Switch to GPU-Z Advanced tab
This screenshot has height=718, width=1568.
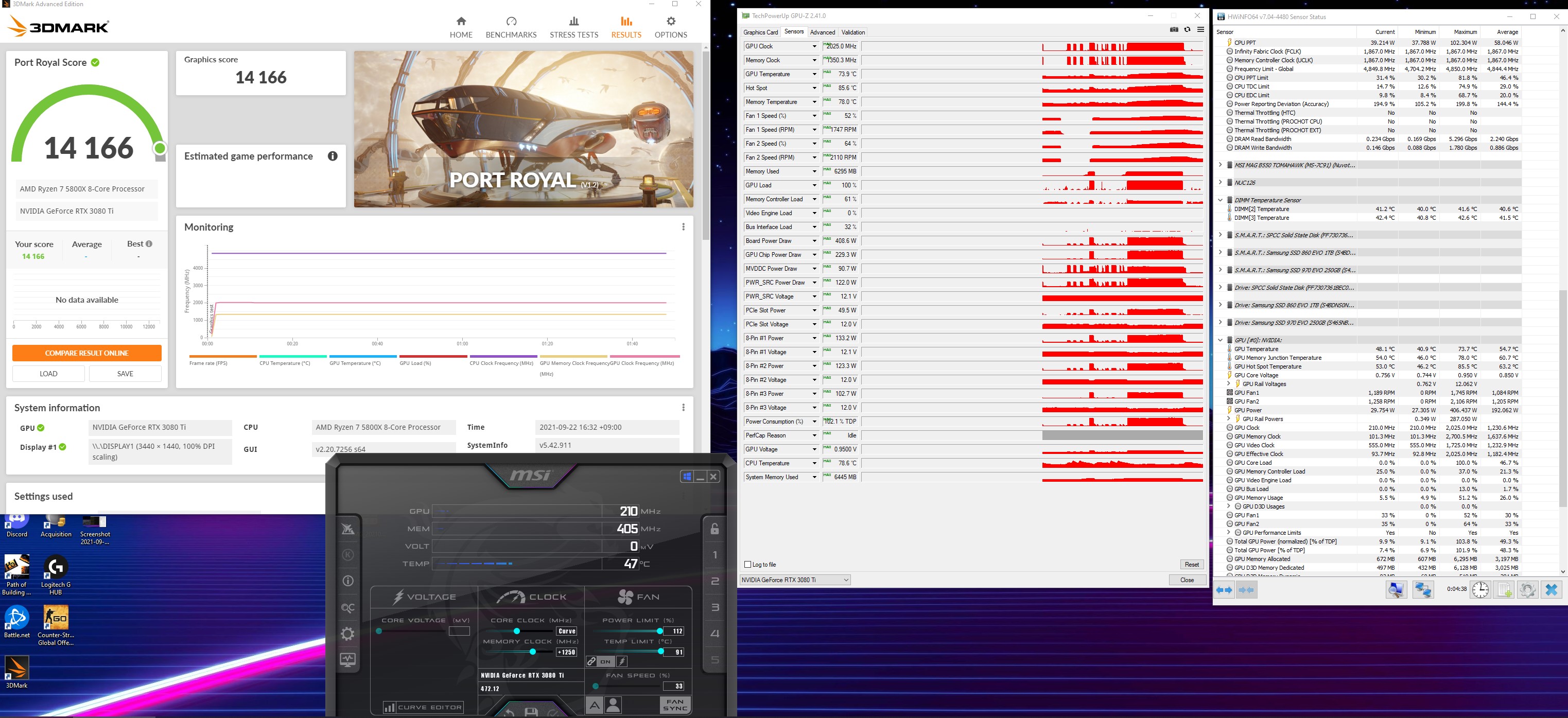pos(822,32)
